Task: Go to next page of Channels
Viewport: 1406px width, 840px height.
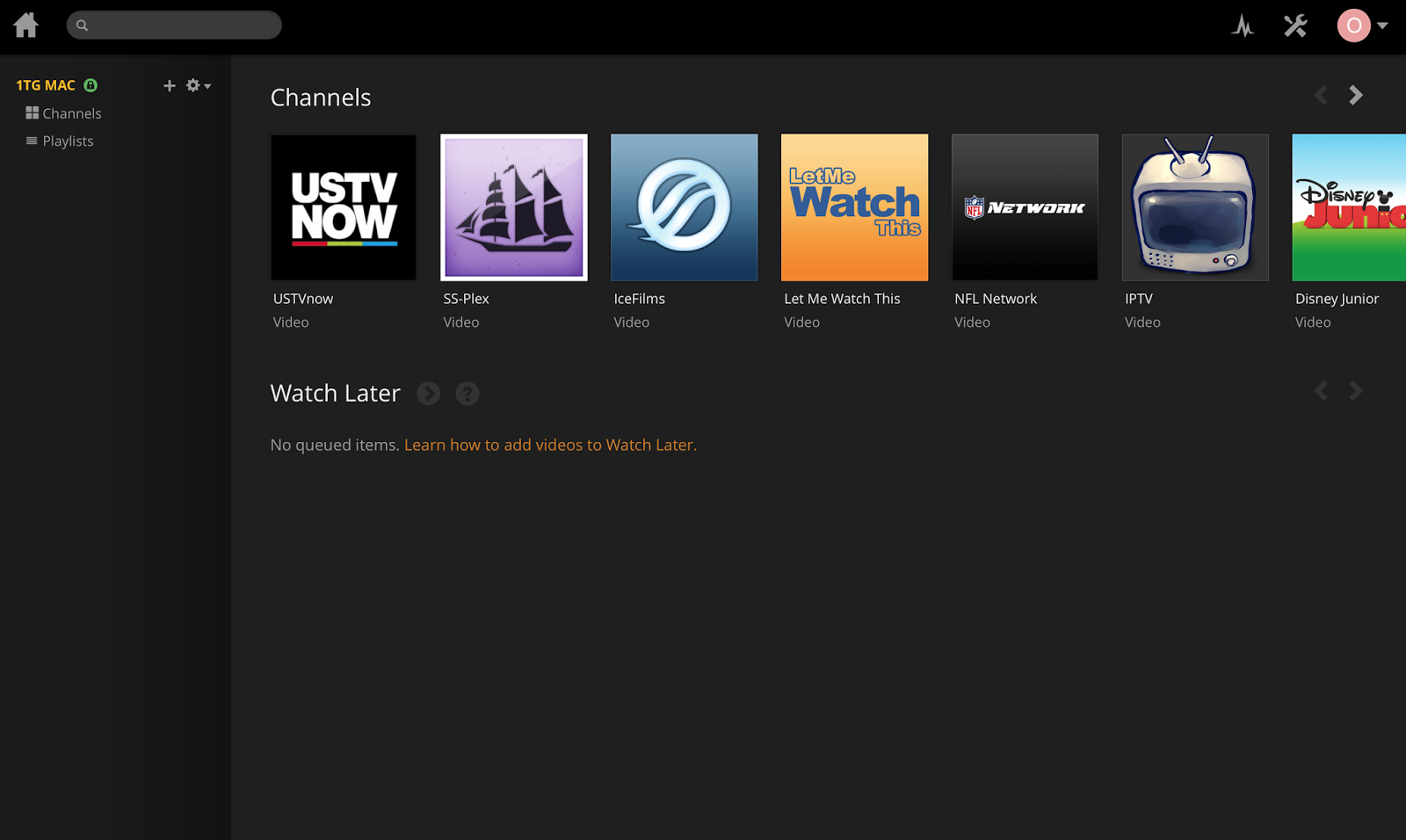Action: 1356,95
